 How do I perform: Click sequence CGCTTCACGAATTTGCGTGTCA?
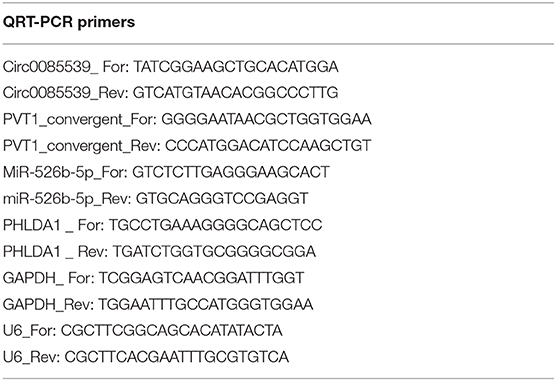[x=177, y=357]
